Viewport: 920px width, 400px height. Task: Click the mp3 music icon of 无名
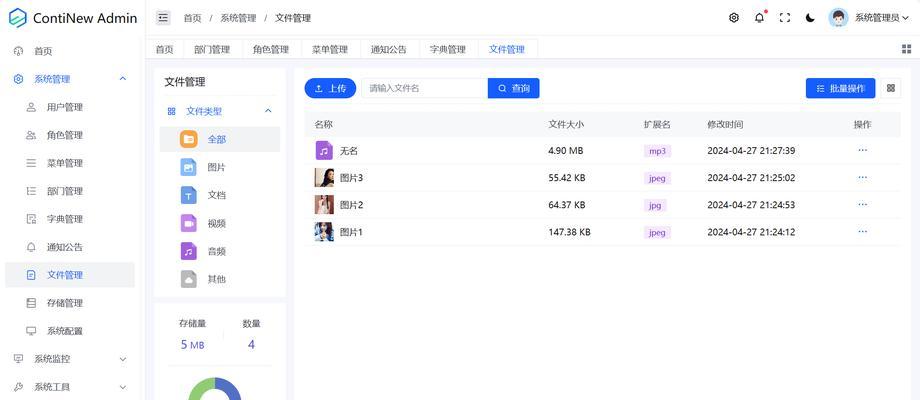[324, 151]
